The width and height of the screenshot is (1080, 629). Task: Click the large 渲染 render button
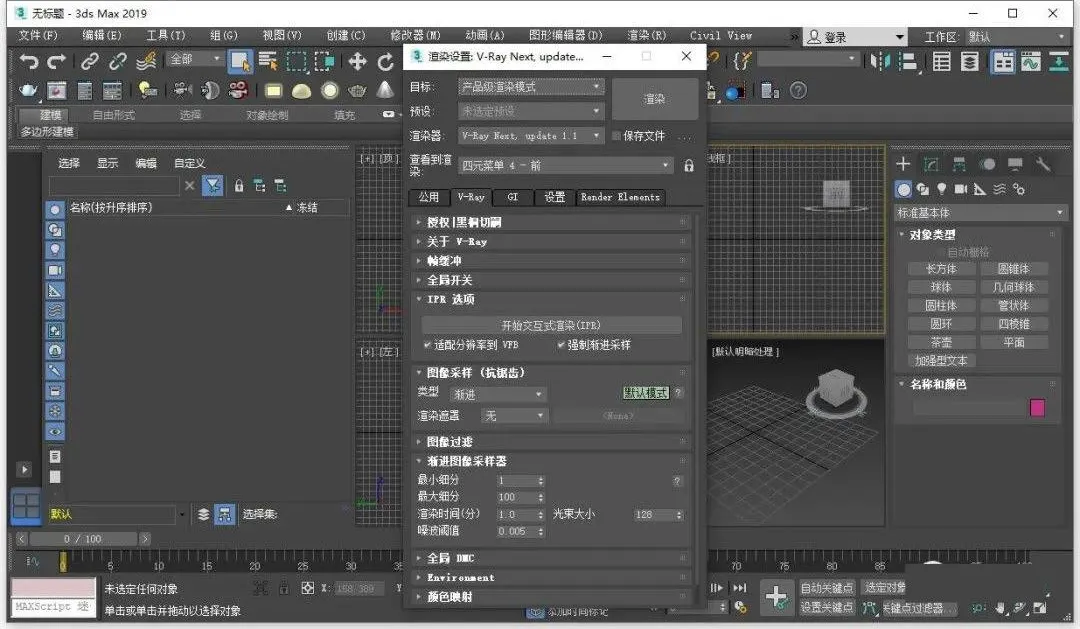click(x=654, y=99)
